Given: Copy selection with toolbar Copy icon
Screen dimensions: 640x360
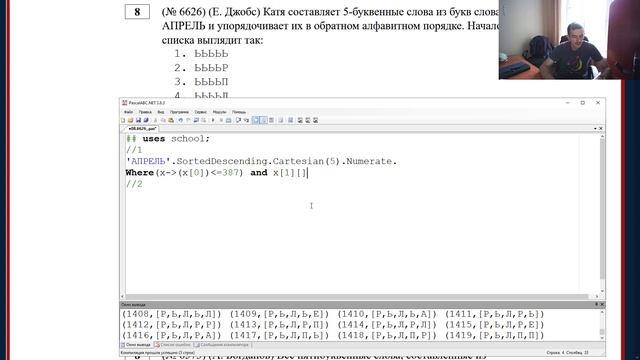Looking at the screenshot, I should click(163, 120).
